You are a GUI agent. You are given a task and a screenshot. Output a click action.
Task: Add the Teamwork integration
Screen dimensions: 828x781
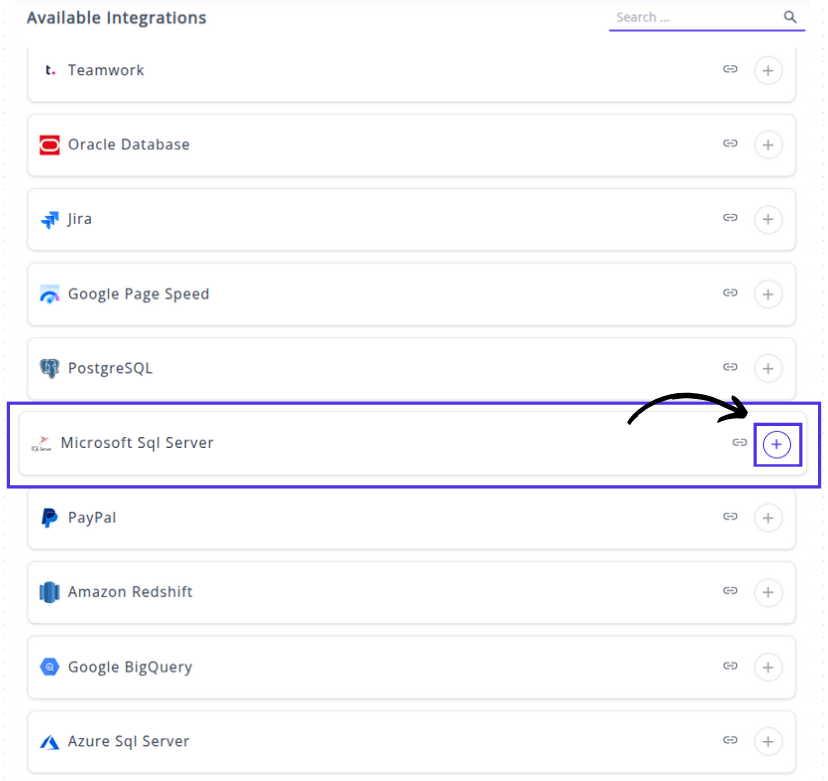[x=768, y=70]
